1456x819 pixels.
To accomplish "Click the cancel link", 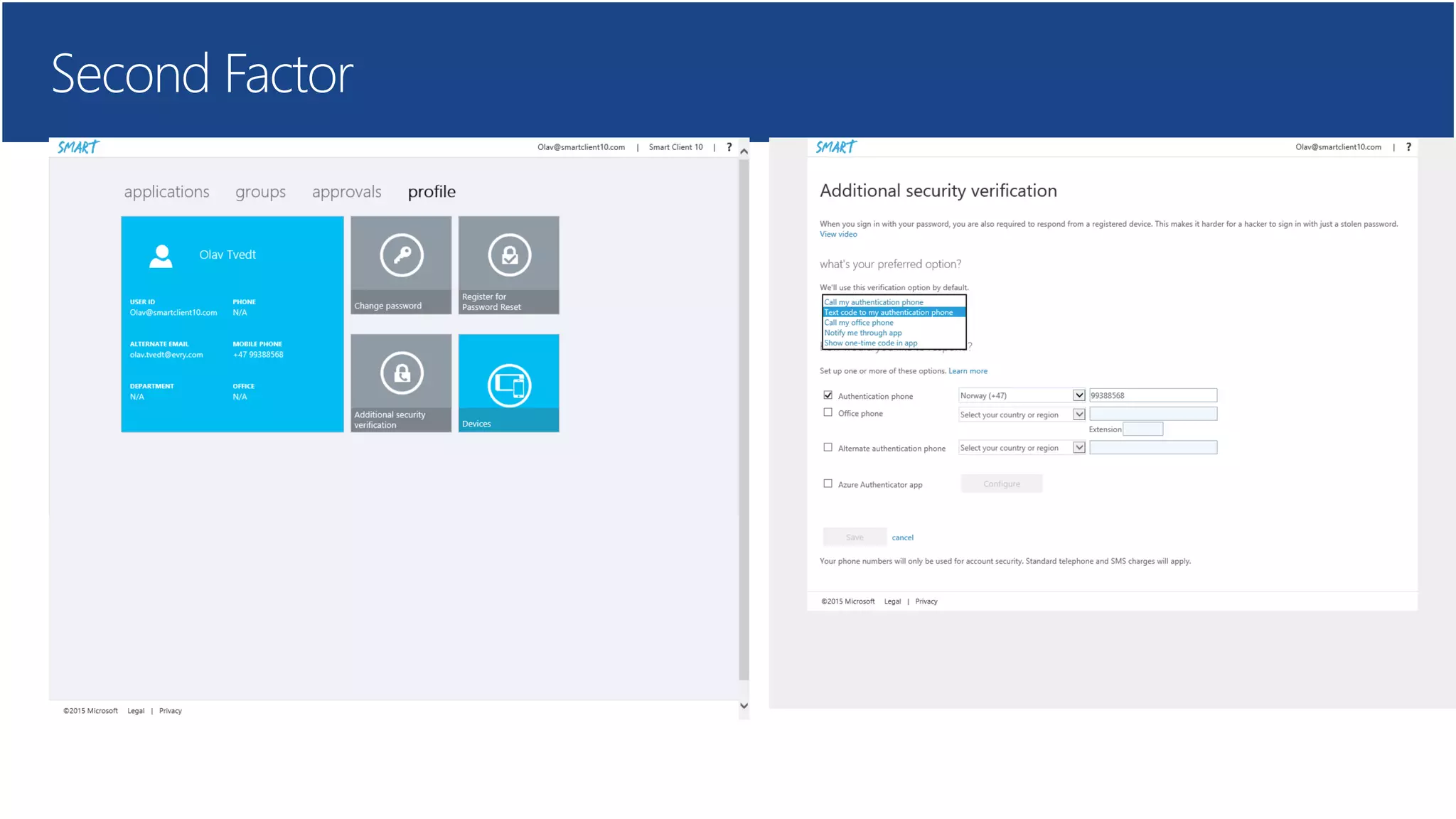I will coord(902,537).
